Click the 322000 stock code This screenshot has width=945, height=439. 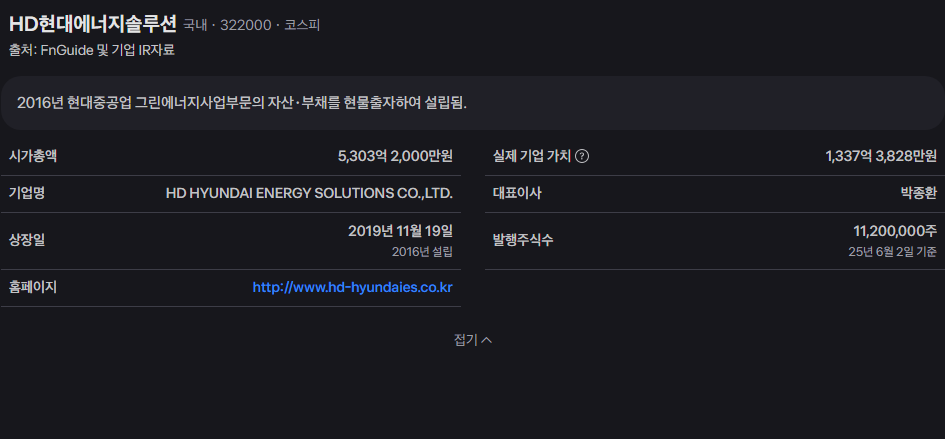coord(246,25)
